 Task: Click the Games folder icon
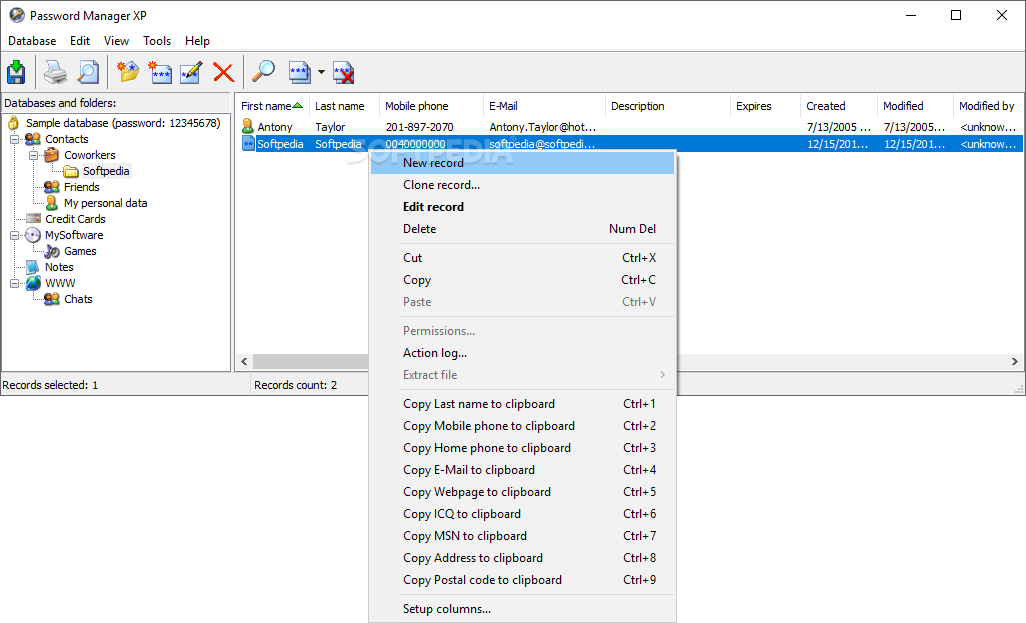(52, 251)
